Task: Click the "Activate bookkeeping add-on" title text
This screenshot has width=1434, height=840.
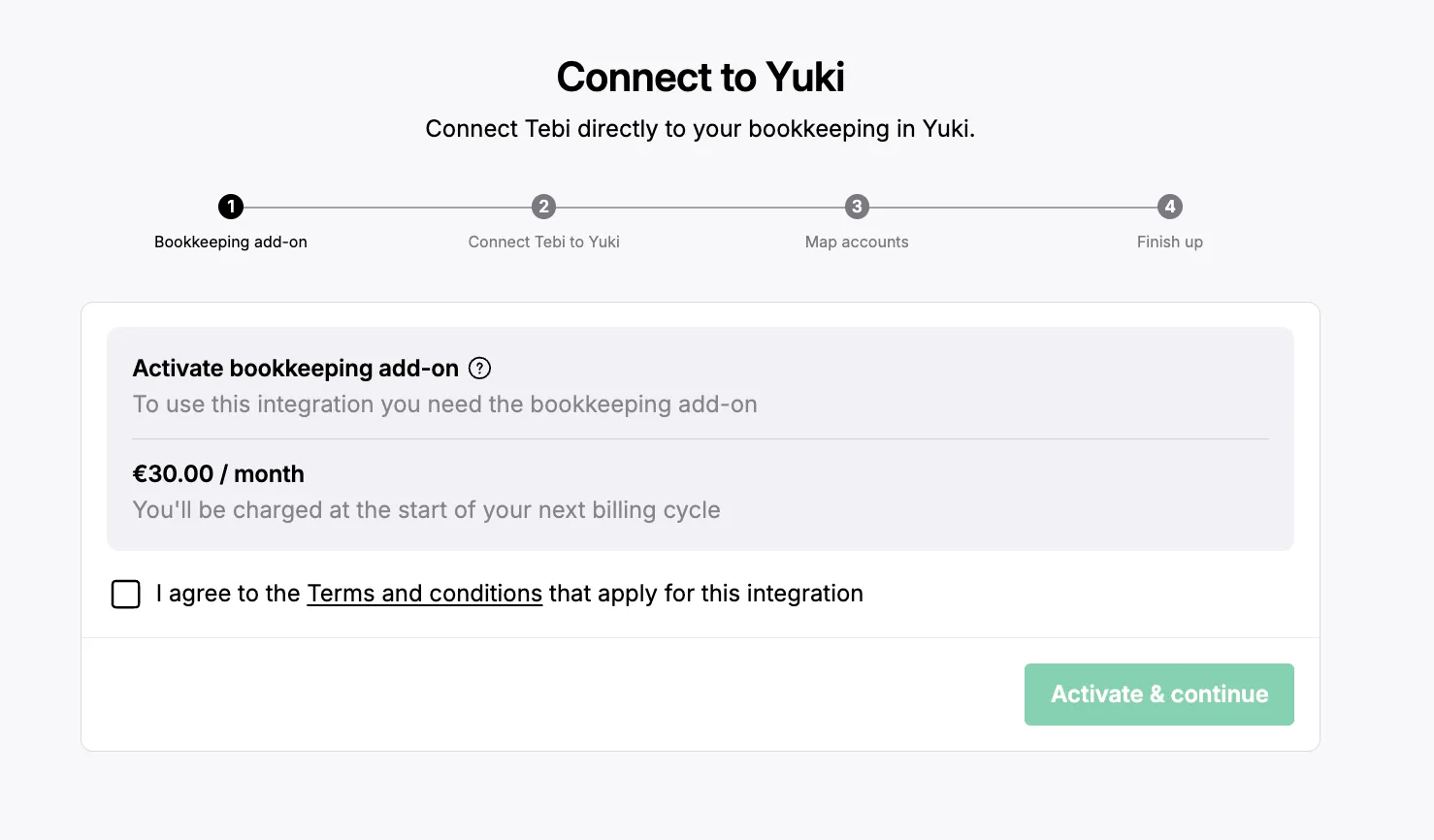Action: 295,369
